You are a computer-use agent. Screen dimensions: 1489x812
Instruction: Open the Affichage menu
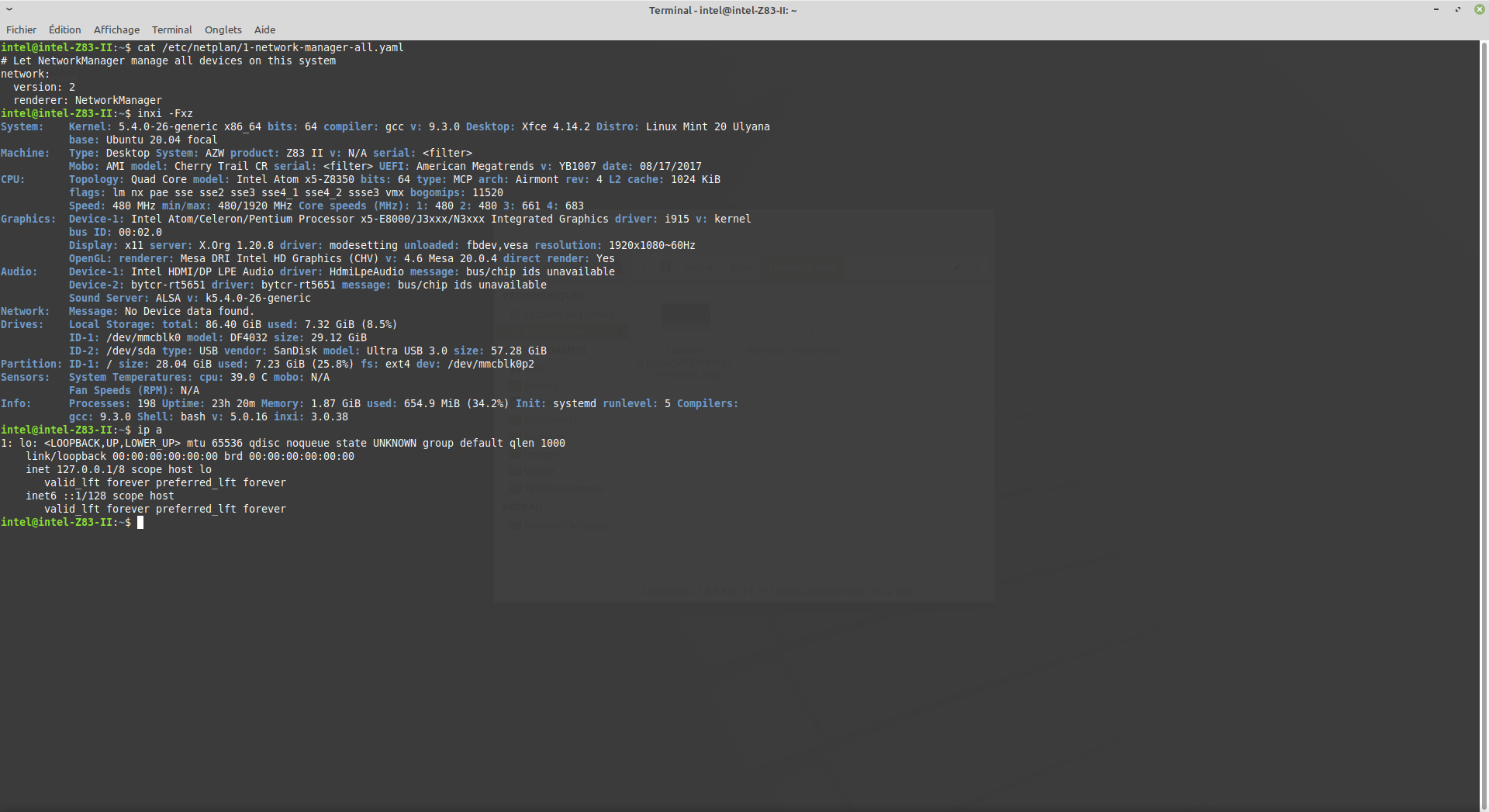pyautogui.click(x=116, y=29)
